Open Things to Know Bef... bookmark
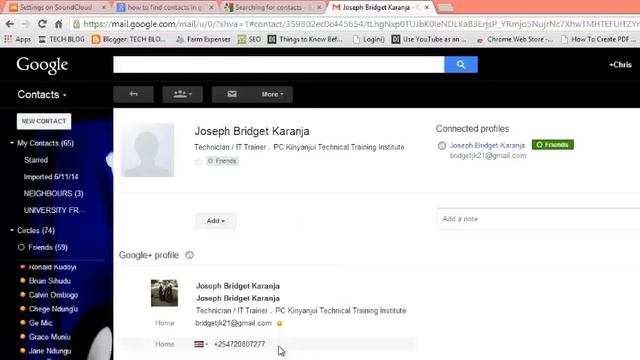Image resolution: width=640 pixels, height=360 pixels. 305,39
